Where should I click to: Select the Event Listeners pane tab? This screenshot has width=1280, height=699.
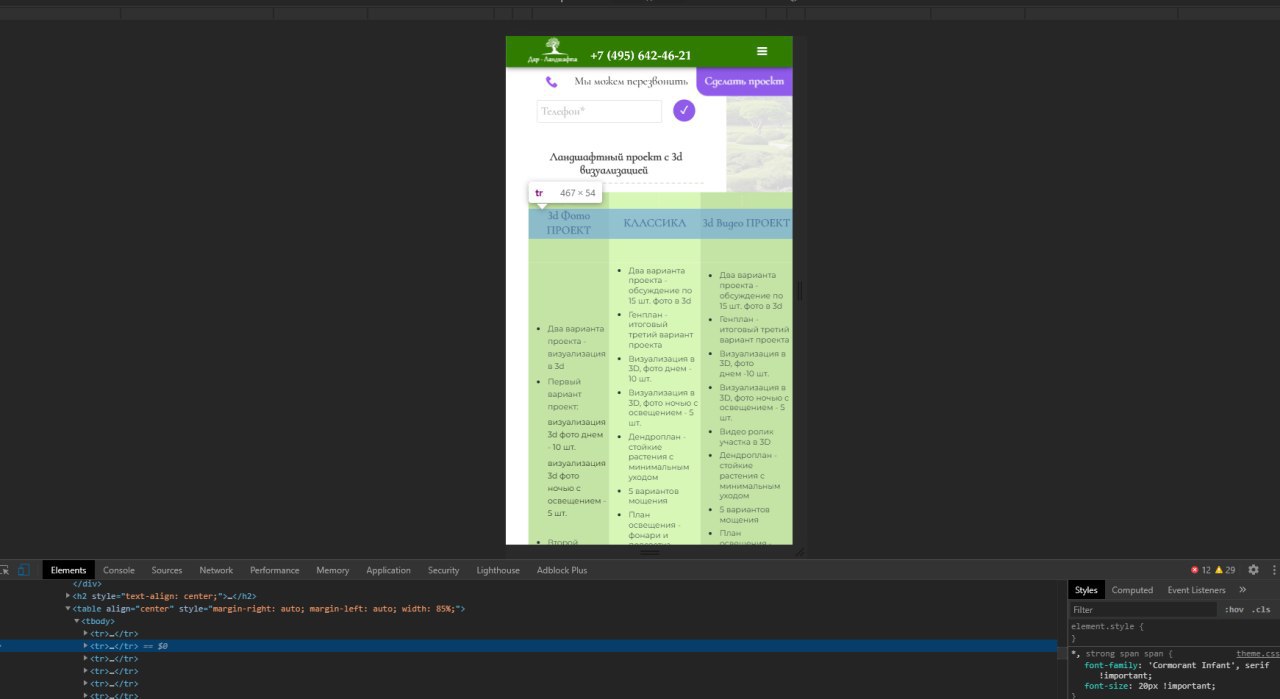coord(1197,590)
